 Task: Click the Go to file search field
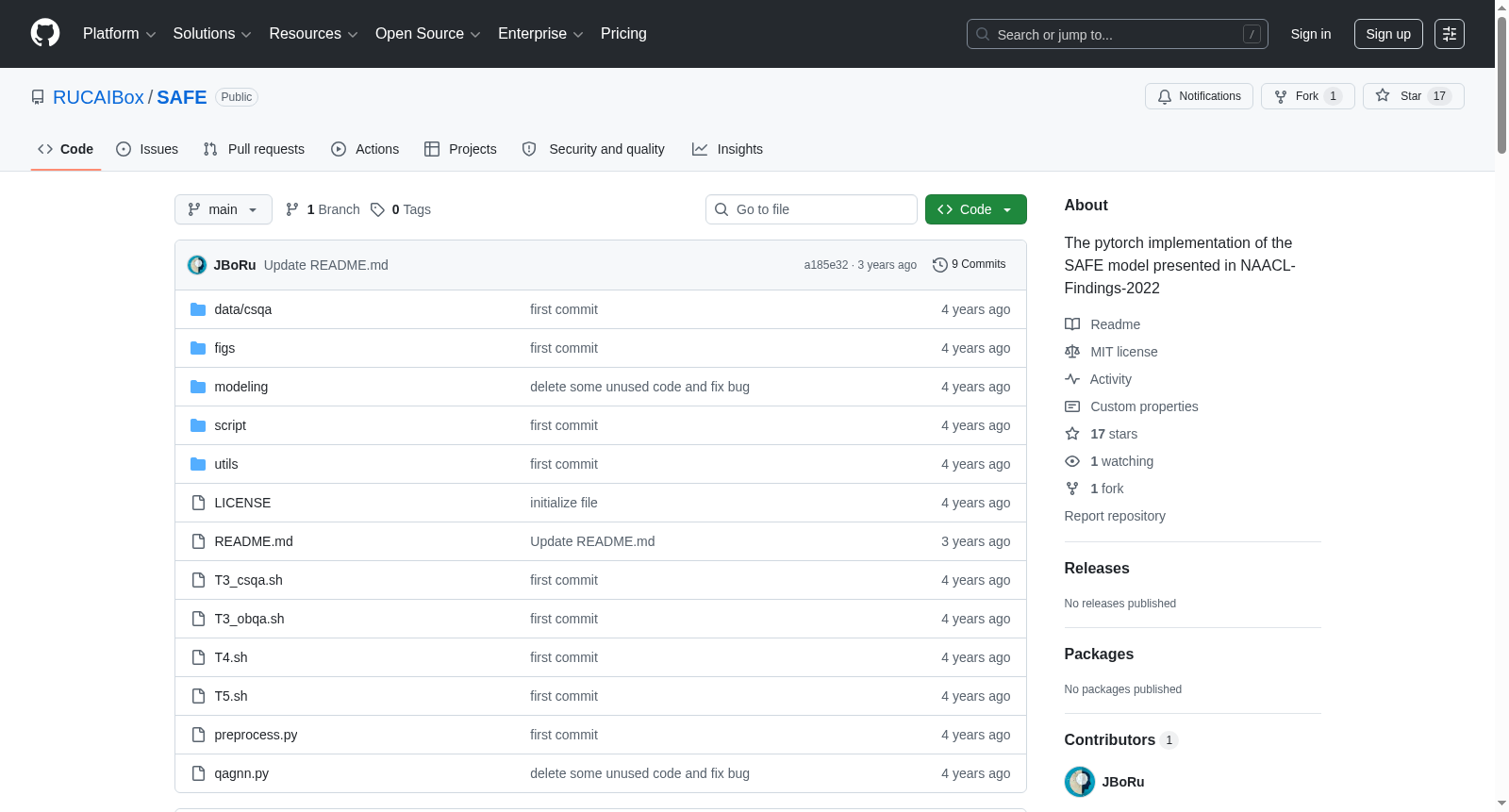pyautogui.click(x=811, y=209)
